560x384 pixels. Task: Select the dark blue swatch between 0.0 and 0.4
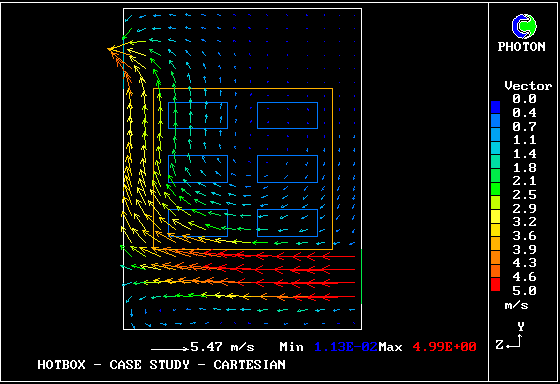495,107
